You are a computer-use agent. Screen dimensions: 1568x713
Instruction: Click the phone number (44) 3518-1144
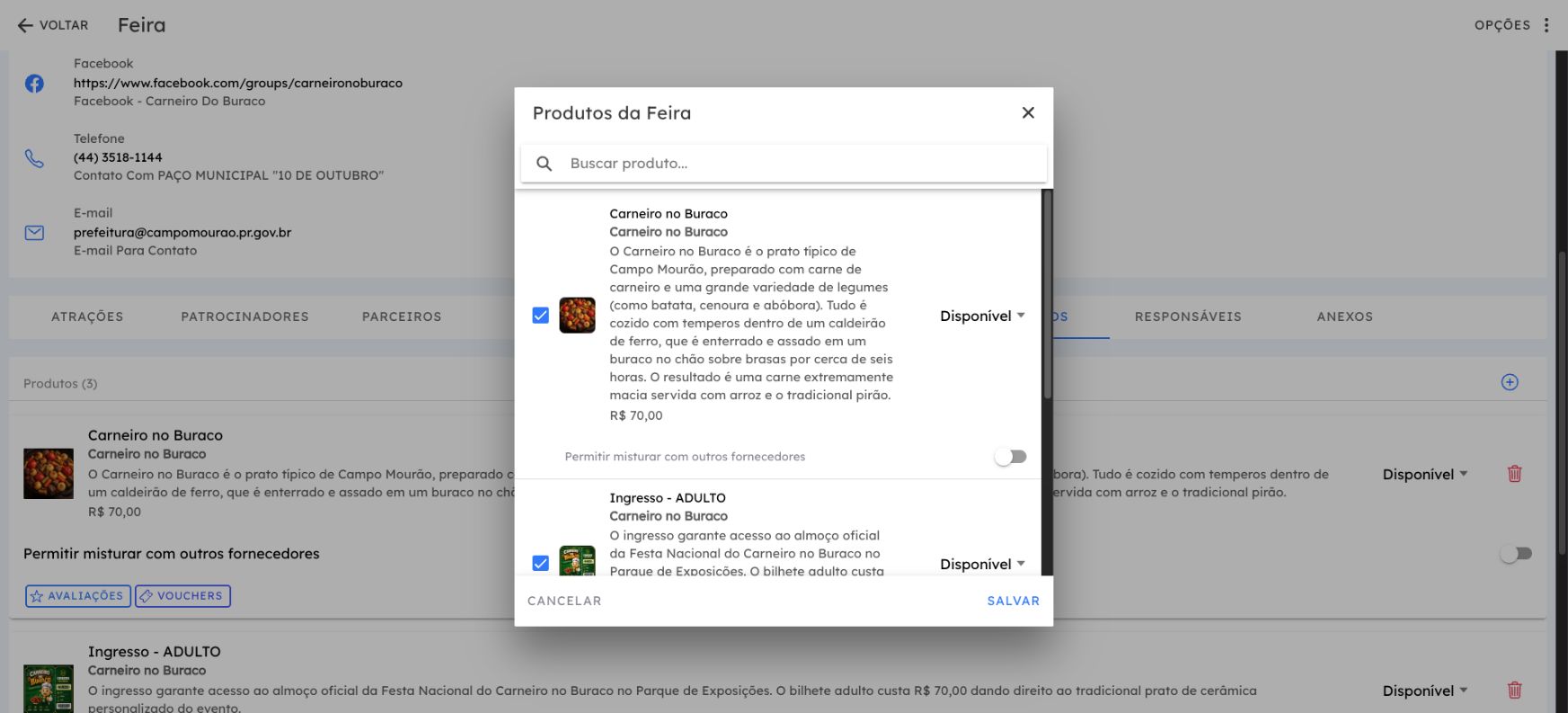point(118,157)
